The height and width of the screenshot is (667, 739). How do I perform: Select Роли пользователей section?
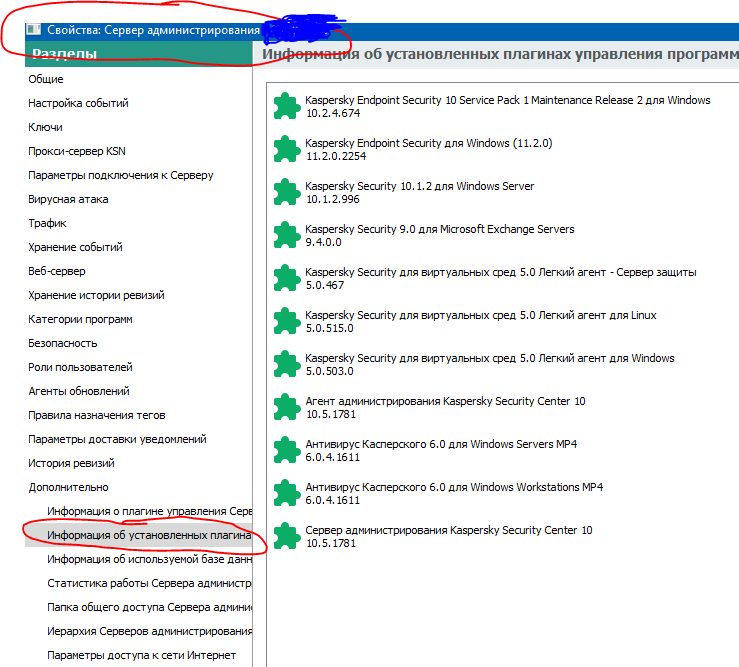coord(80,367)
